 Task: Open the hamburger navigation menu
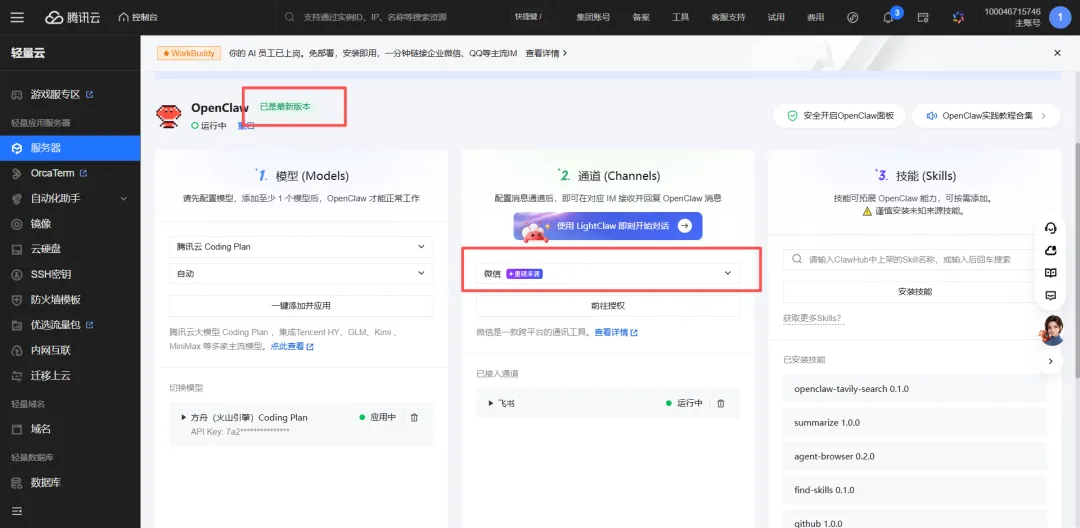(x=17, y=17)
